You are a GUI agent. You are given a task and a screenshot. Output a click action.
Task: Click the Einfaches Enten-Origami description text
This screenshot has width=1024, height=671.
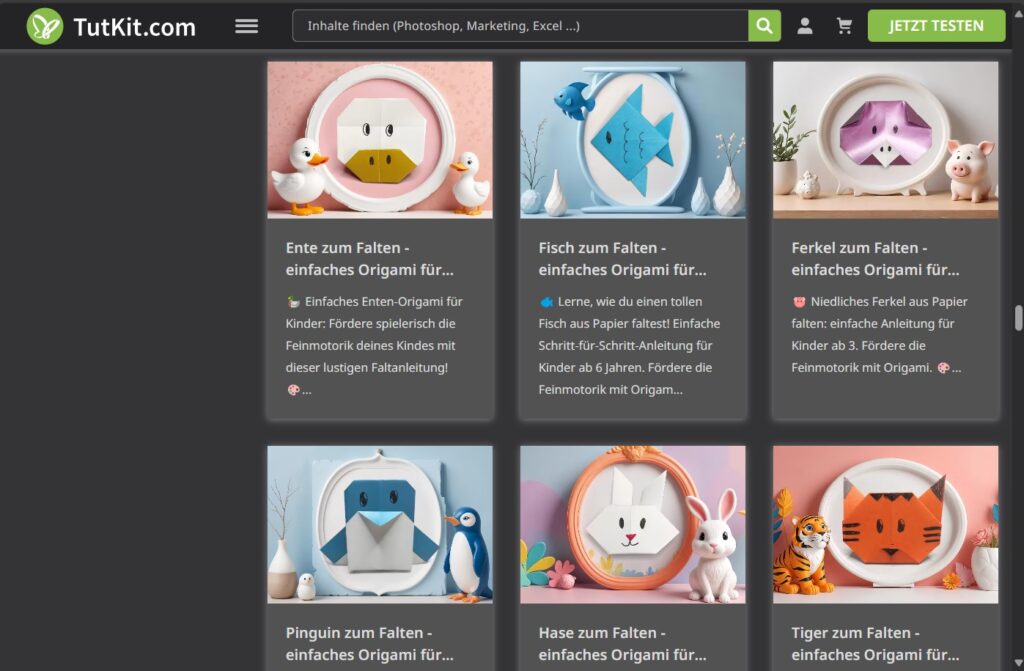tap(374, 345)
